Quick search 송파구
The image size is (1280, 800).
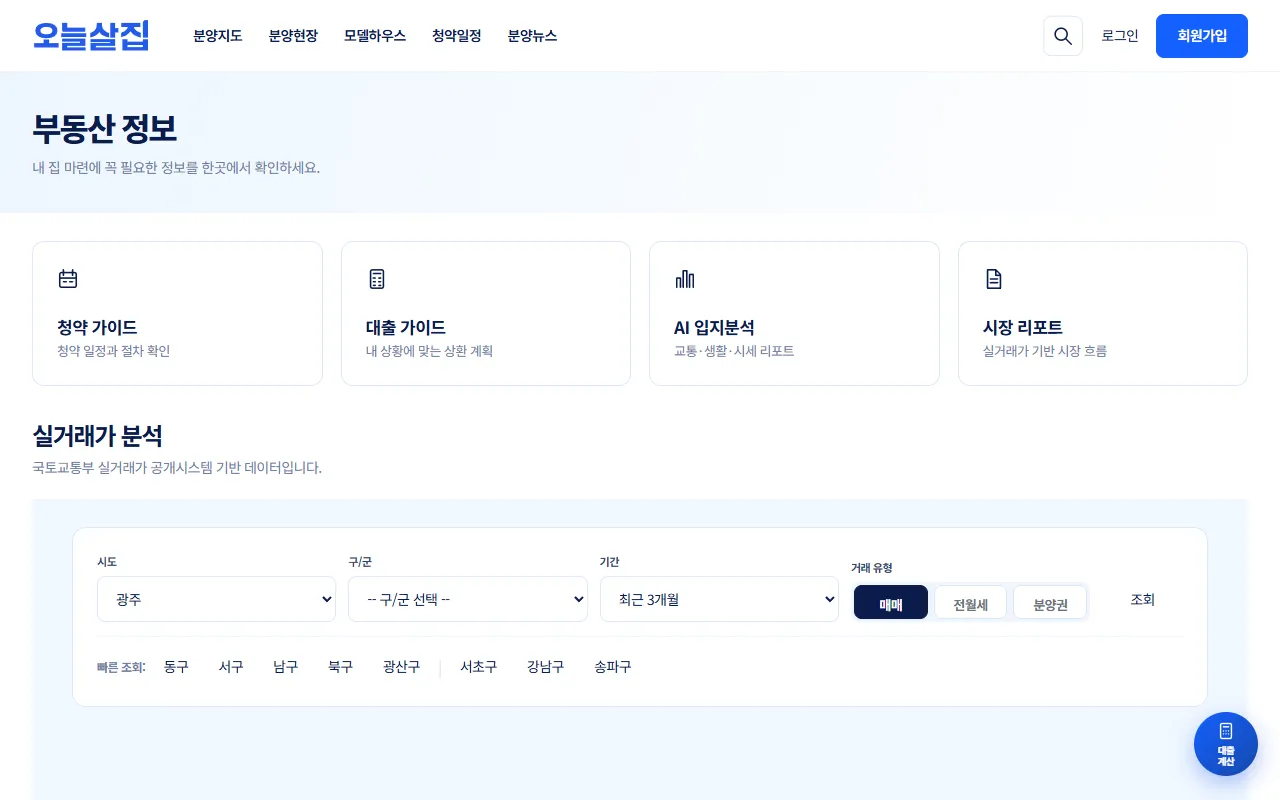(x=613, y=667)
